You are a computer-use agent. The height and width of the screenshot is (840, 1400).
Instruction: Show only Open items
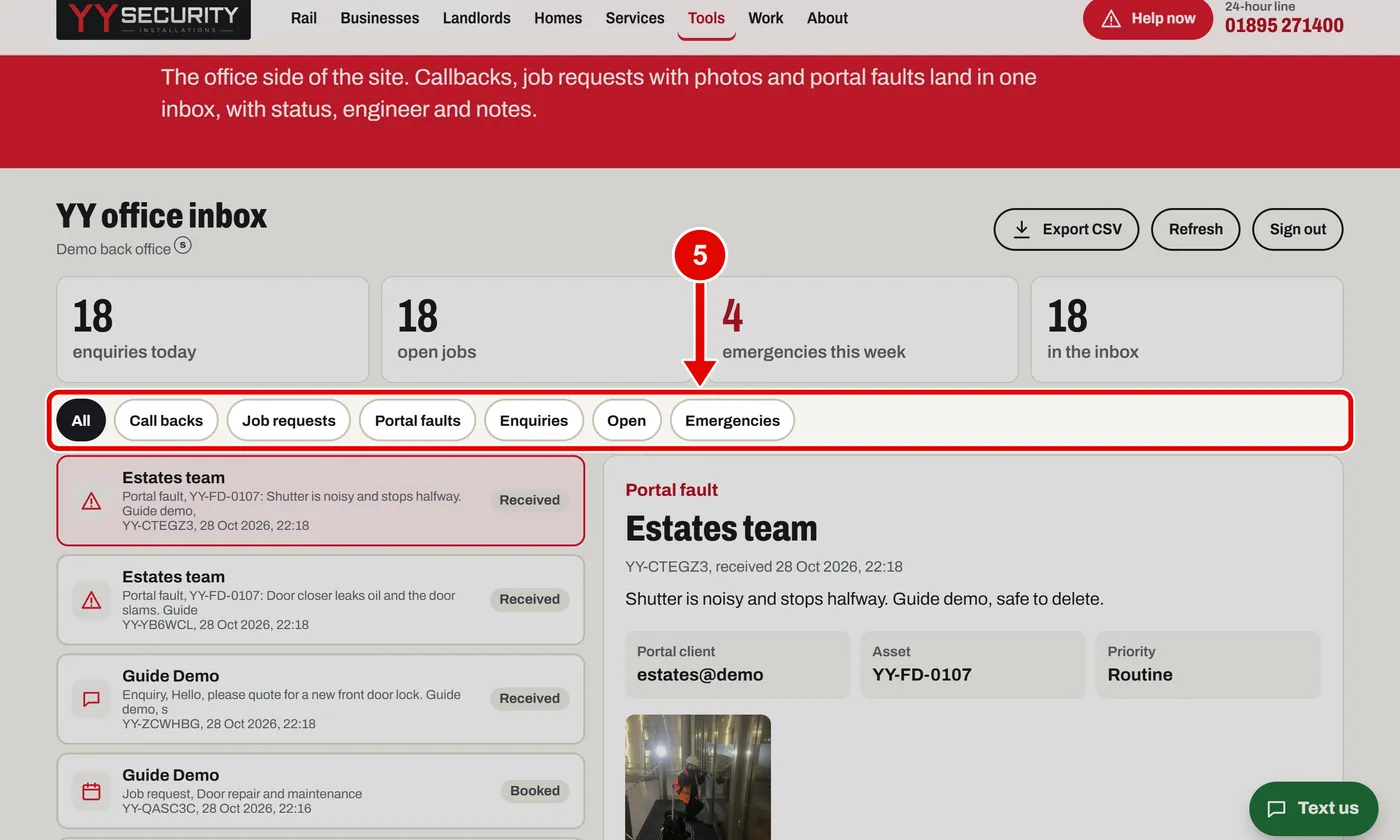click(627, 420)
